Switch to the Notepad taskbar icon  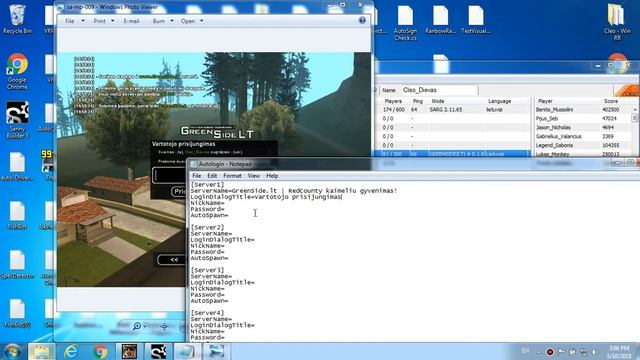(187, 351)
